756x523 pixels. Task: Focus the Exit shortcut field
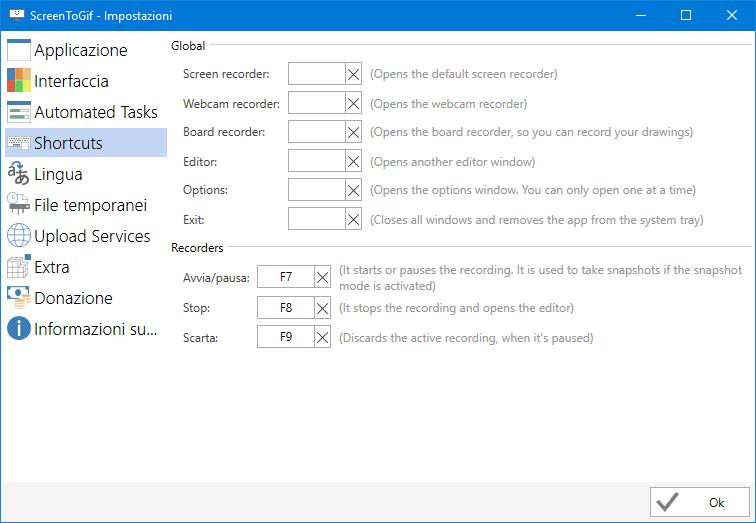point(317,219)
